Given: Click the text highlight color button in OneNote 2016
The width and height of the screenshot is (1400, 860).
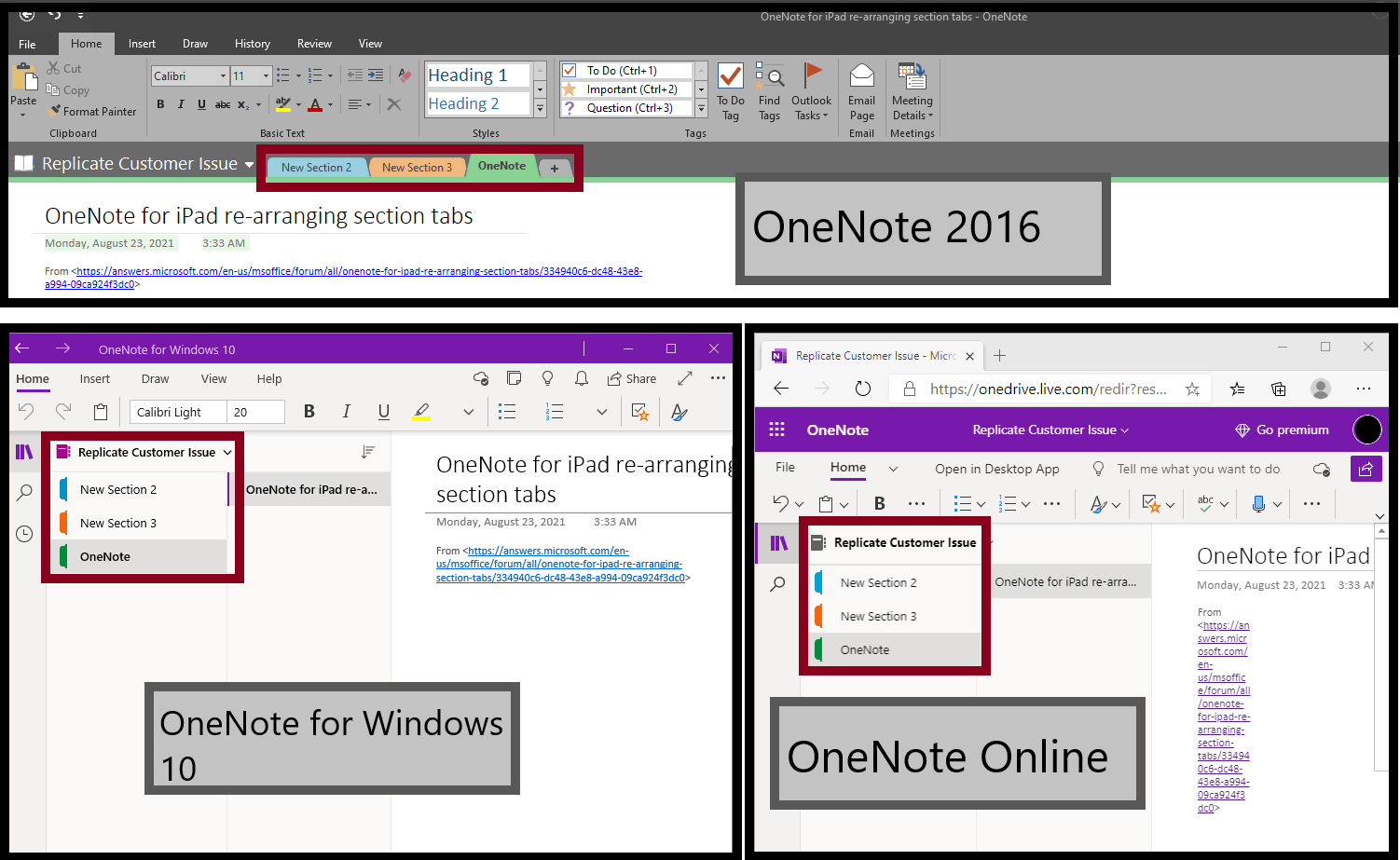Looking at the screenshot, I should tap(283, 104).
